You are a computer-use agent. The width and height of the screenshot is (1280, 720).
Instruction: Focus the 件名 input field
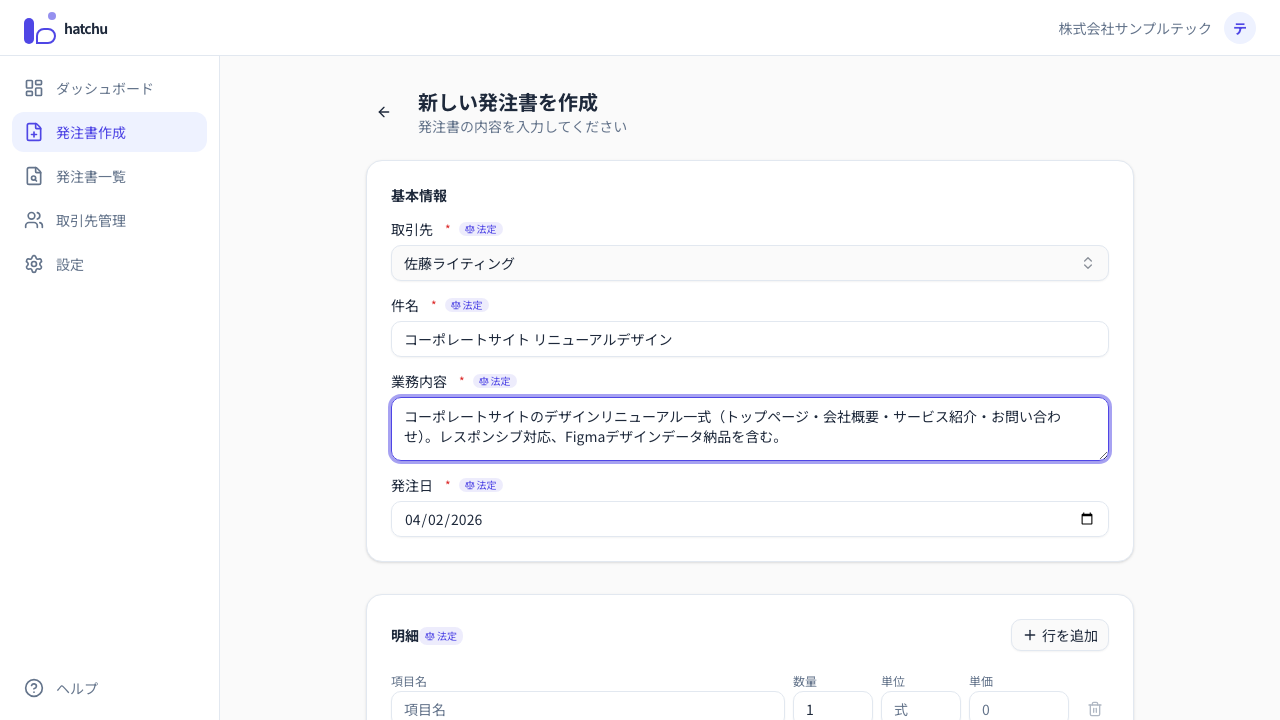coord(750,339)
